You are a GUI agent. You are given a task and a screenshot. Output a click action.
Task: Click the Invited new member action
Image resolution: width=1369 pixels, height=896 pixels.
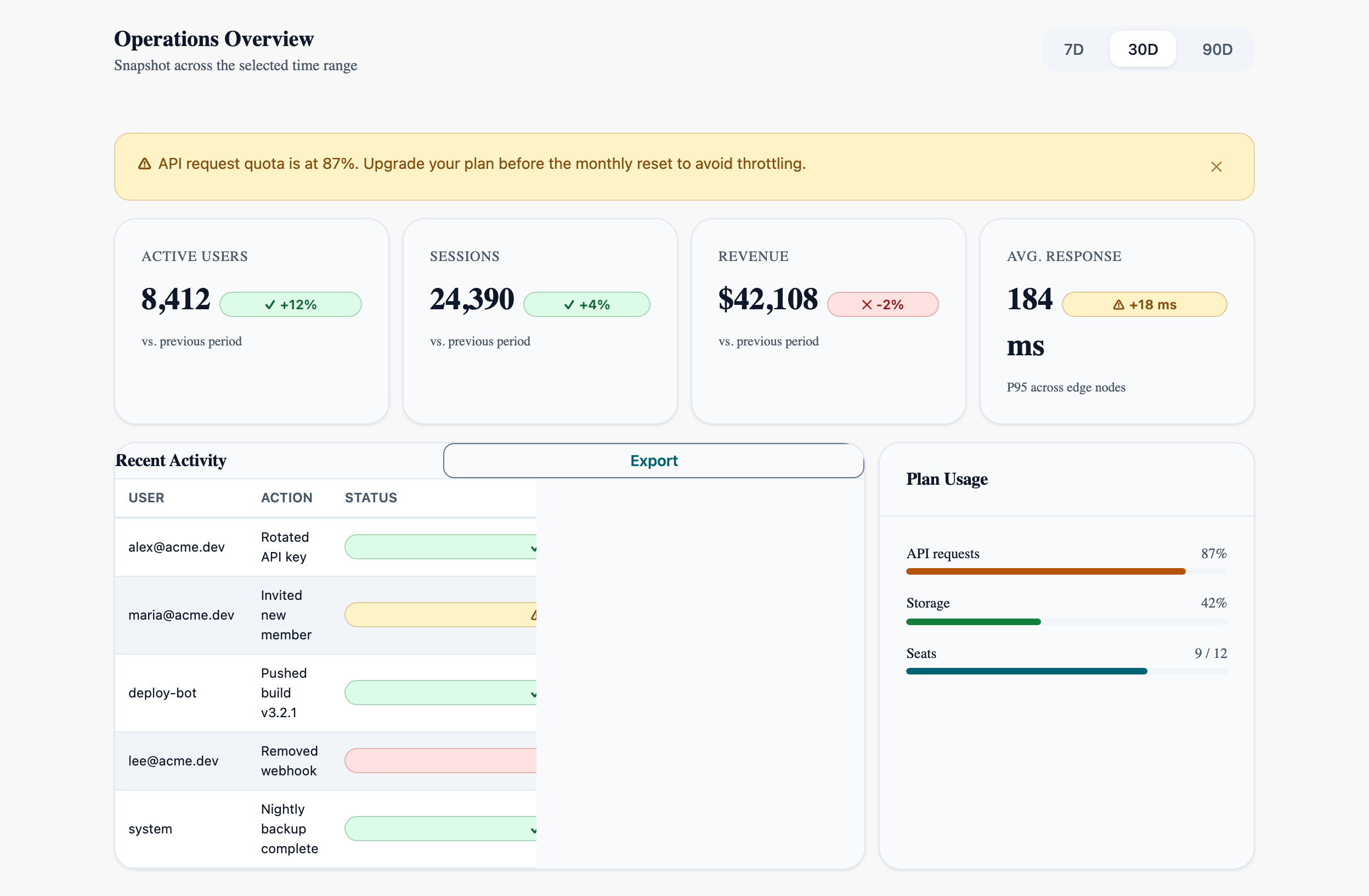tap(286, 615)
